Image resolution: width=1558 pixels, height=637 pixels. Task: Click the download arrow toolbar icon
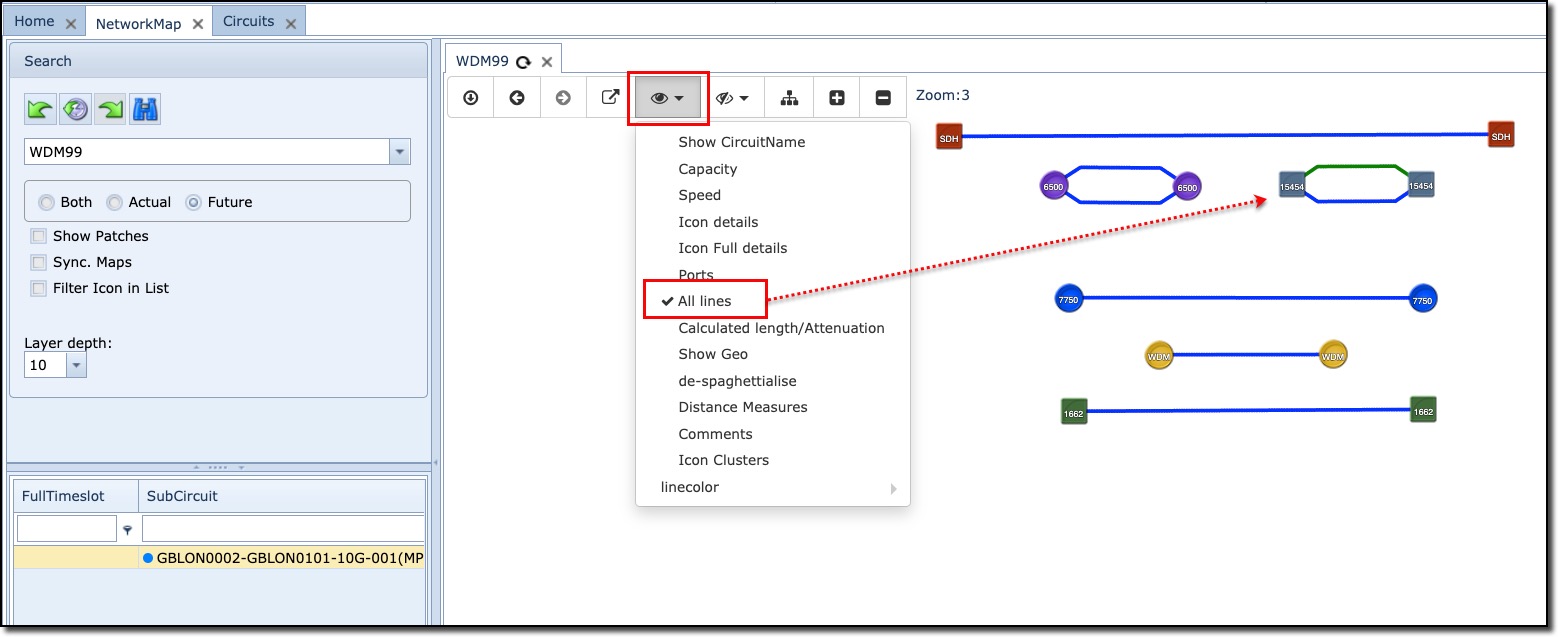[x=470, y=98]
